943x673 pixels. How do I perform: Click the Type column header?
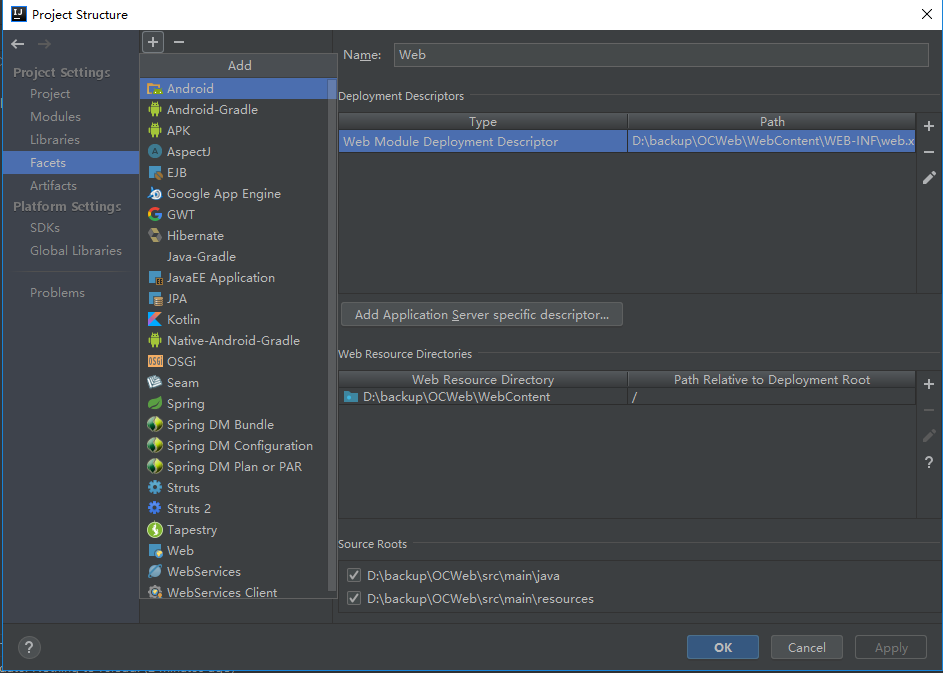pos(483,121)
